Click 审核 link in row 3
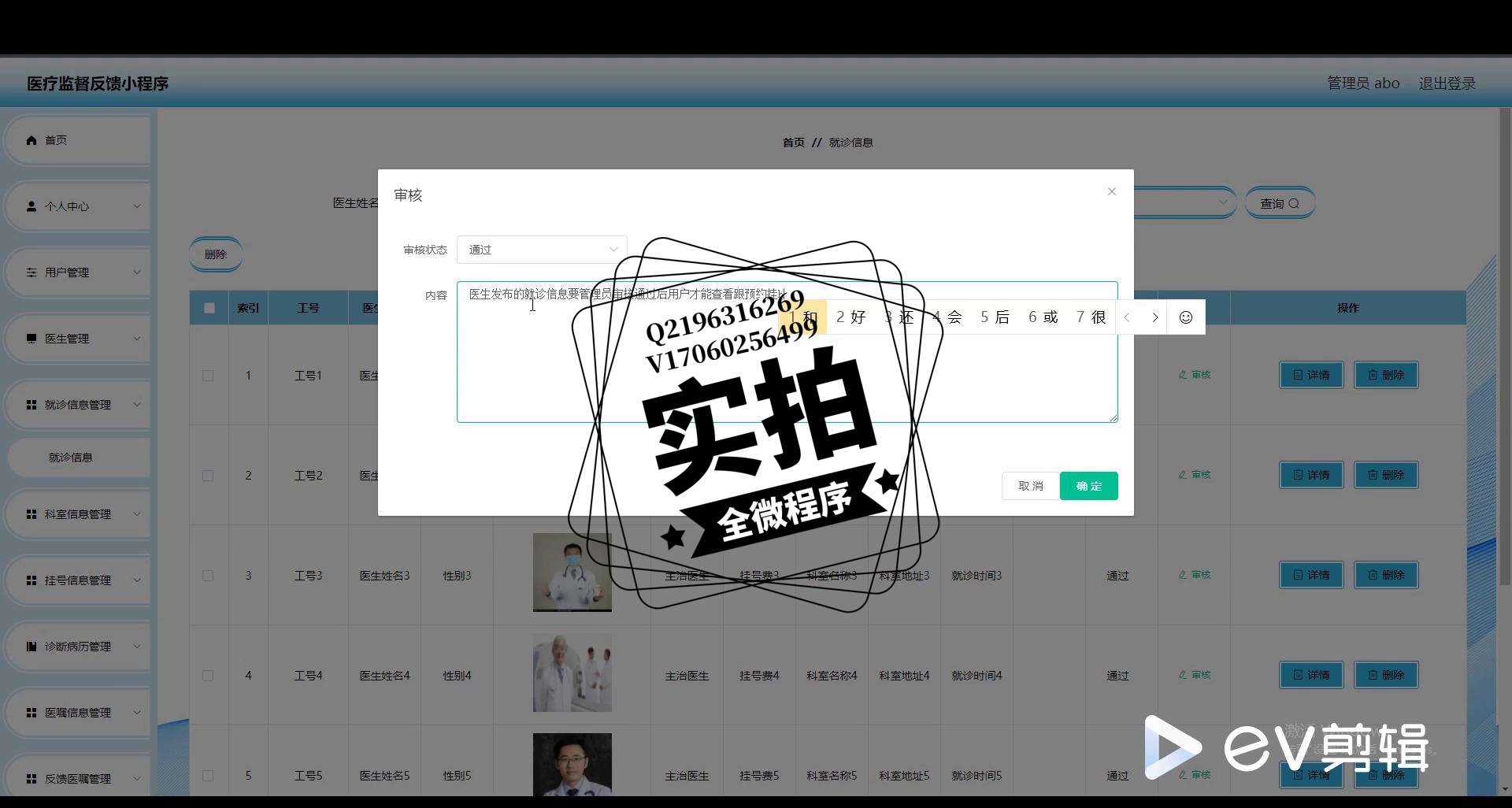 [1195, 575]
